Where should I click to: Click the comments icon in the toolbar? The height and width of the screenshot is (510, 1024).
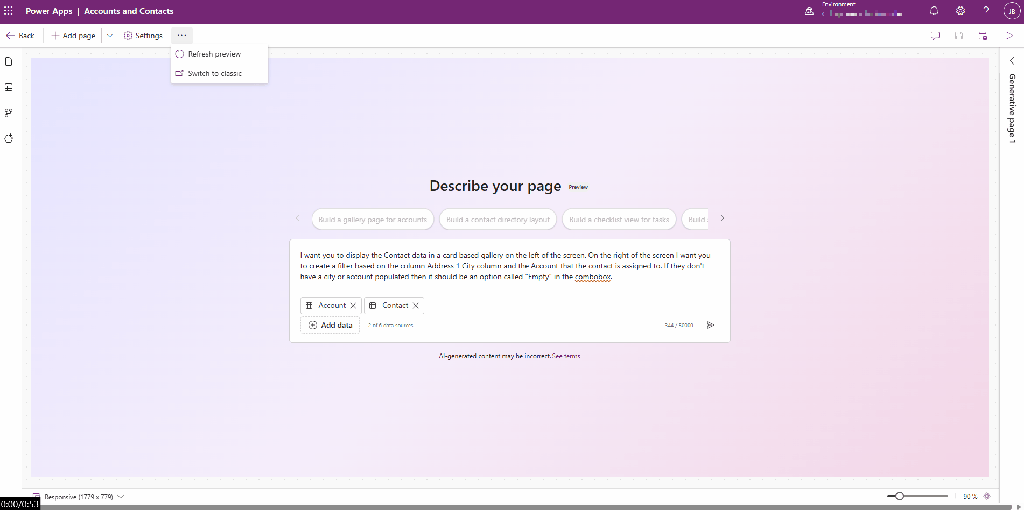click(935, 35)
